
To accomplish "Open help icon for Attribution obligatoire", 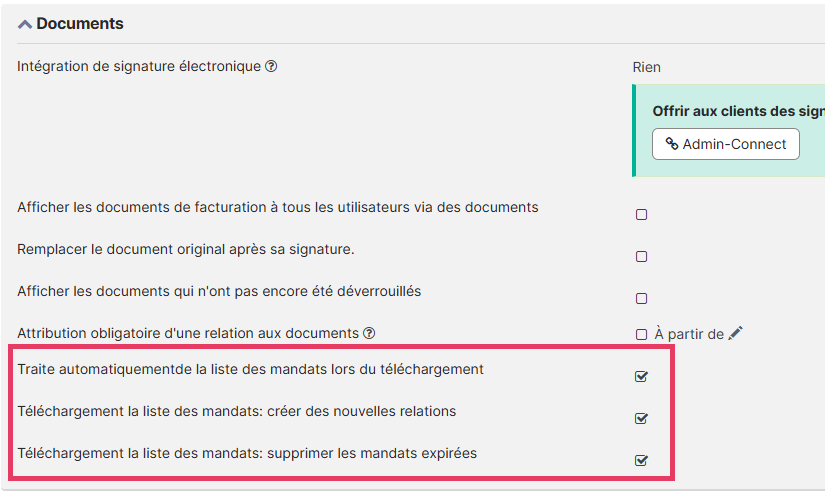I will 369,333.
